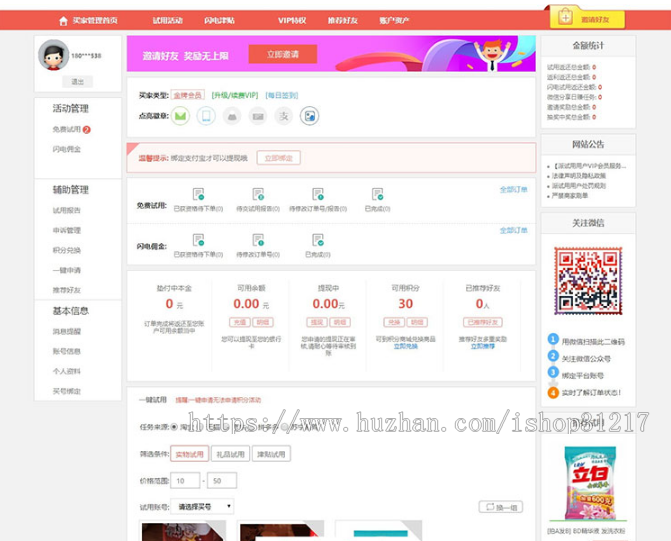The height and width of the screenshot is (541, 671).
Task: Open 已完成 icon in 闪电佣金 row
Action: click(x=318, y=240)
